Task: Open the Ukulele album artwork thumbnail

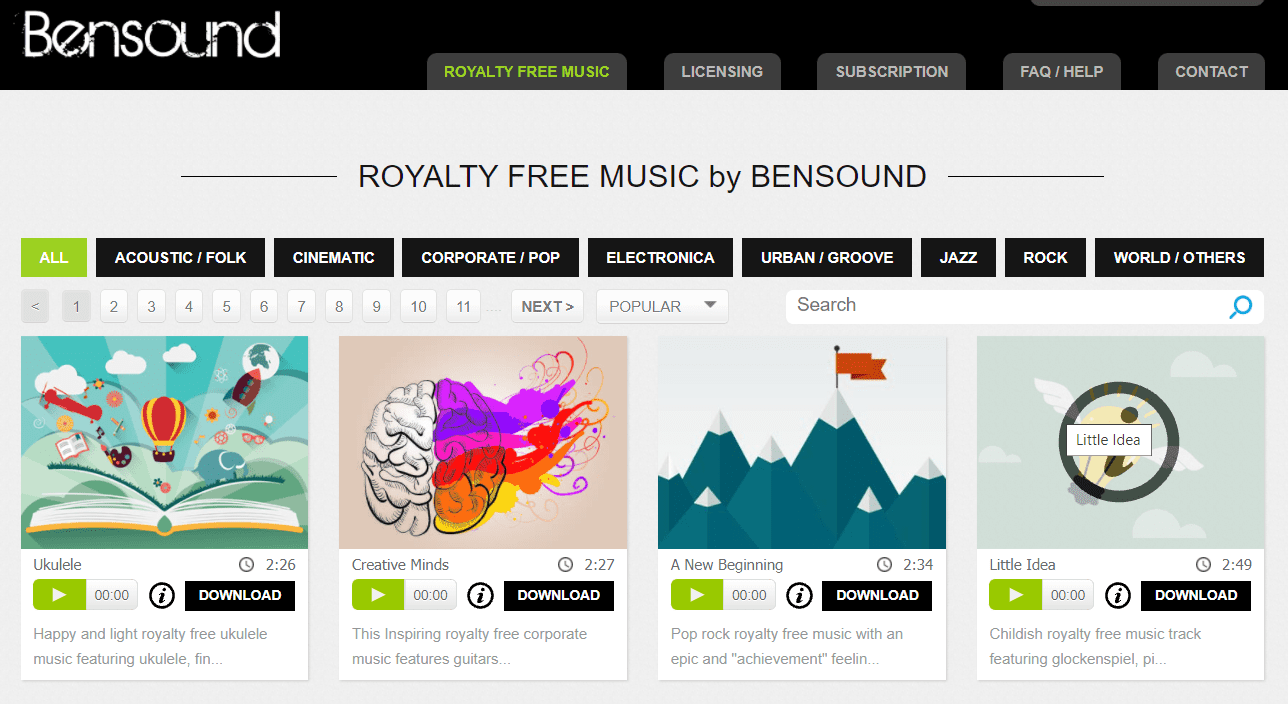Action: 165,442
